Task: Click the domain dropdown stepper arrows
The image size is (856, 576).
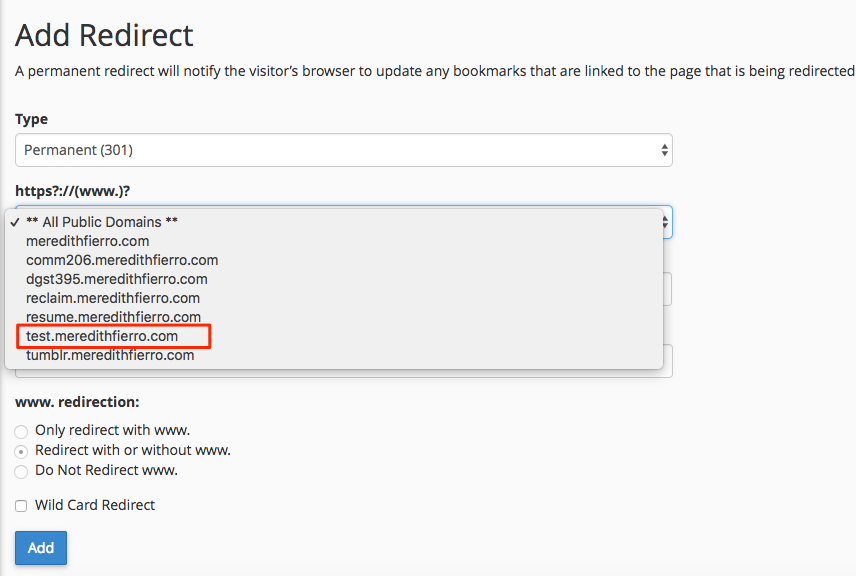Action: pos(666,222)
